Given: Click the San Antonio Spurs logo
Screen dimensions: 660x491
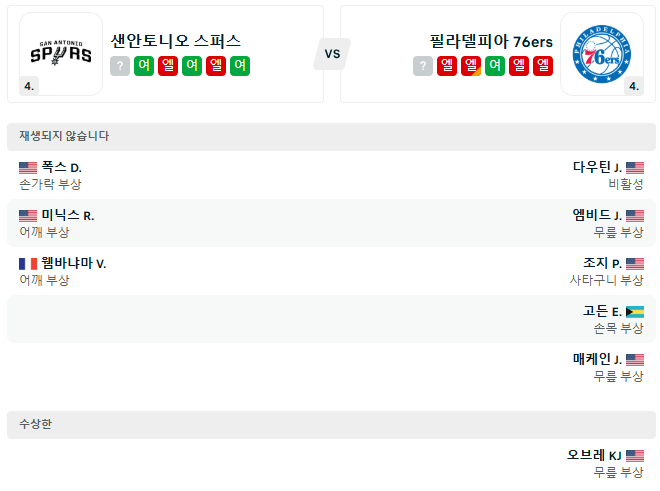Looking at the screenshot, I should [60, 52].
